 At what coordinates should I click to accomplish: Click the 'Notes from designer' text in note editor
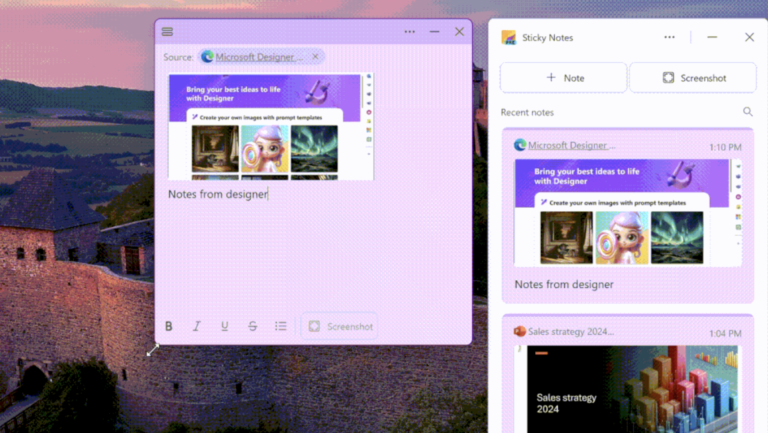pos(218,194)
